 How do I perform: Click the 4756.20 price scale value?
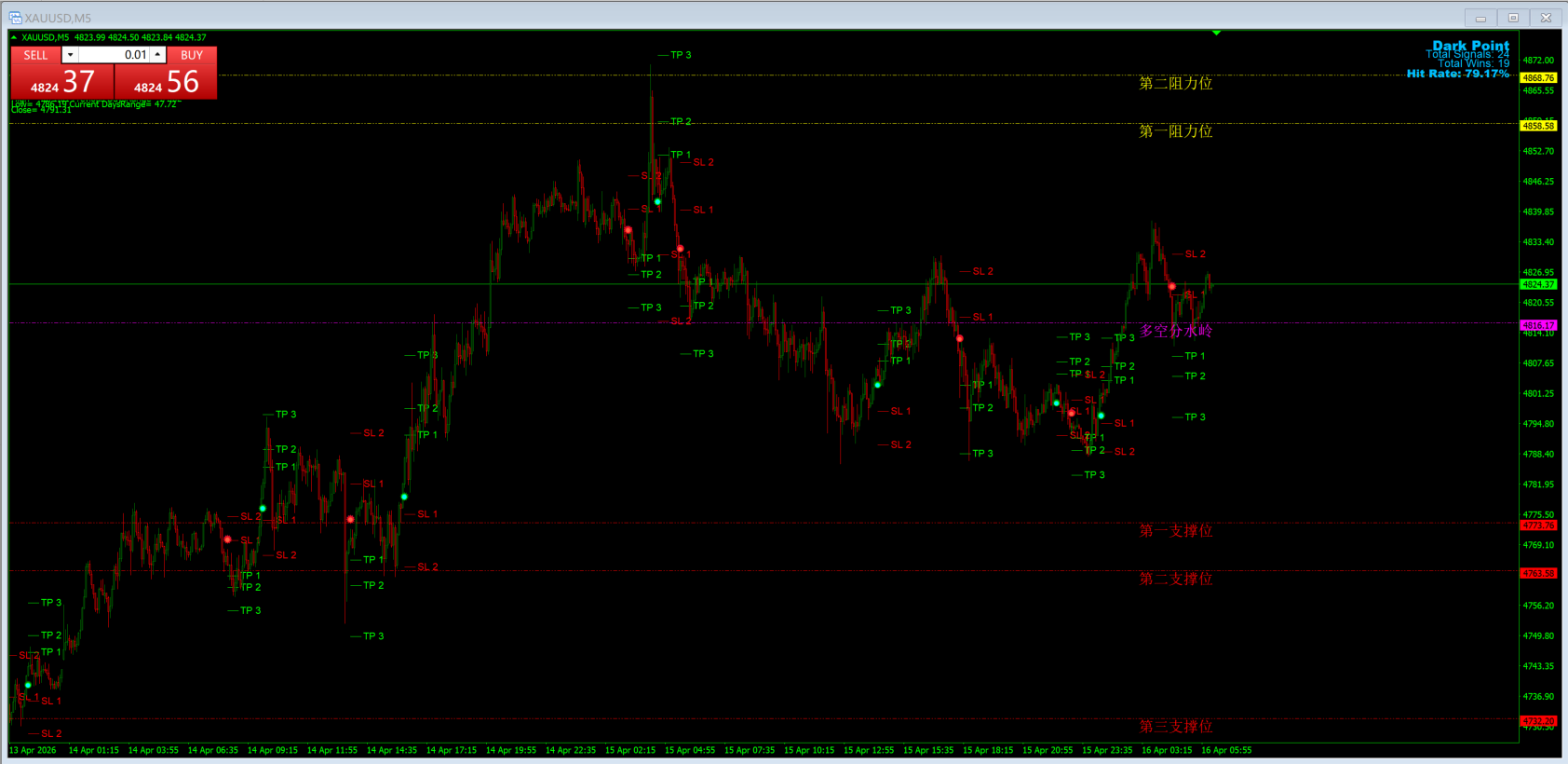coord(1538,606)
